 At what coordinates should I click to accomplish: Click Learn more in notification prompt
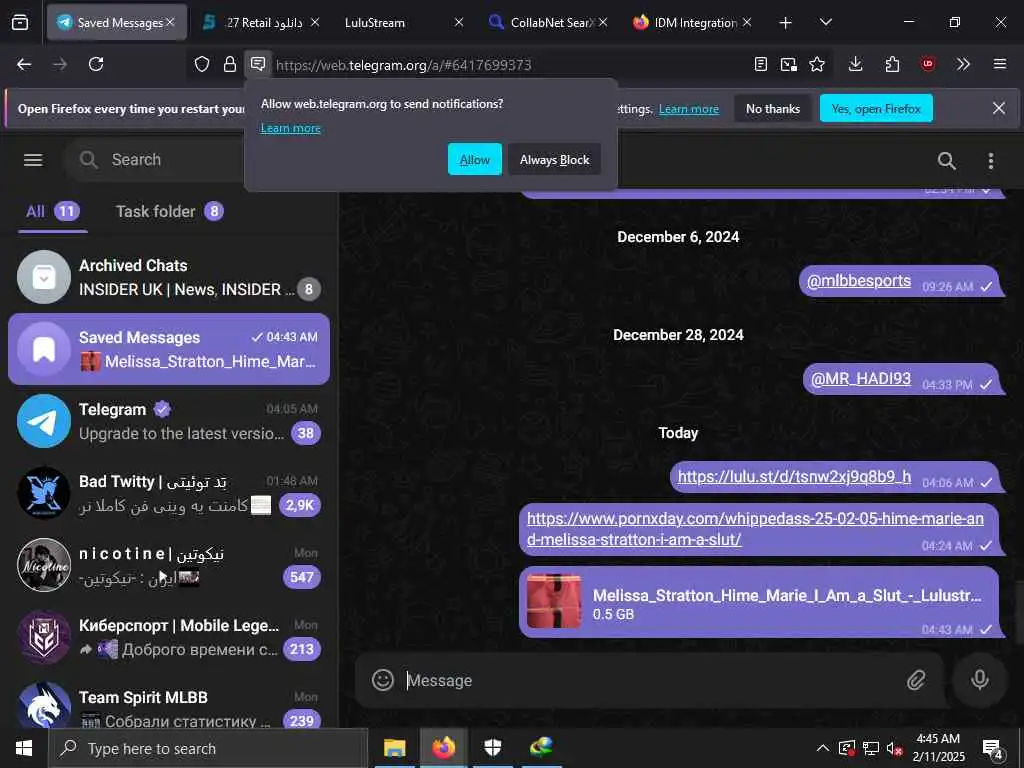(x=291, y=128)
